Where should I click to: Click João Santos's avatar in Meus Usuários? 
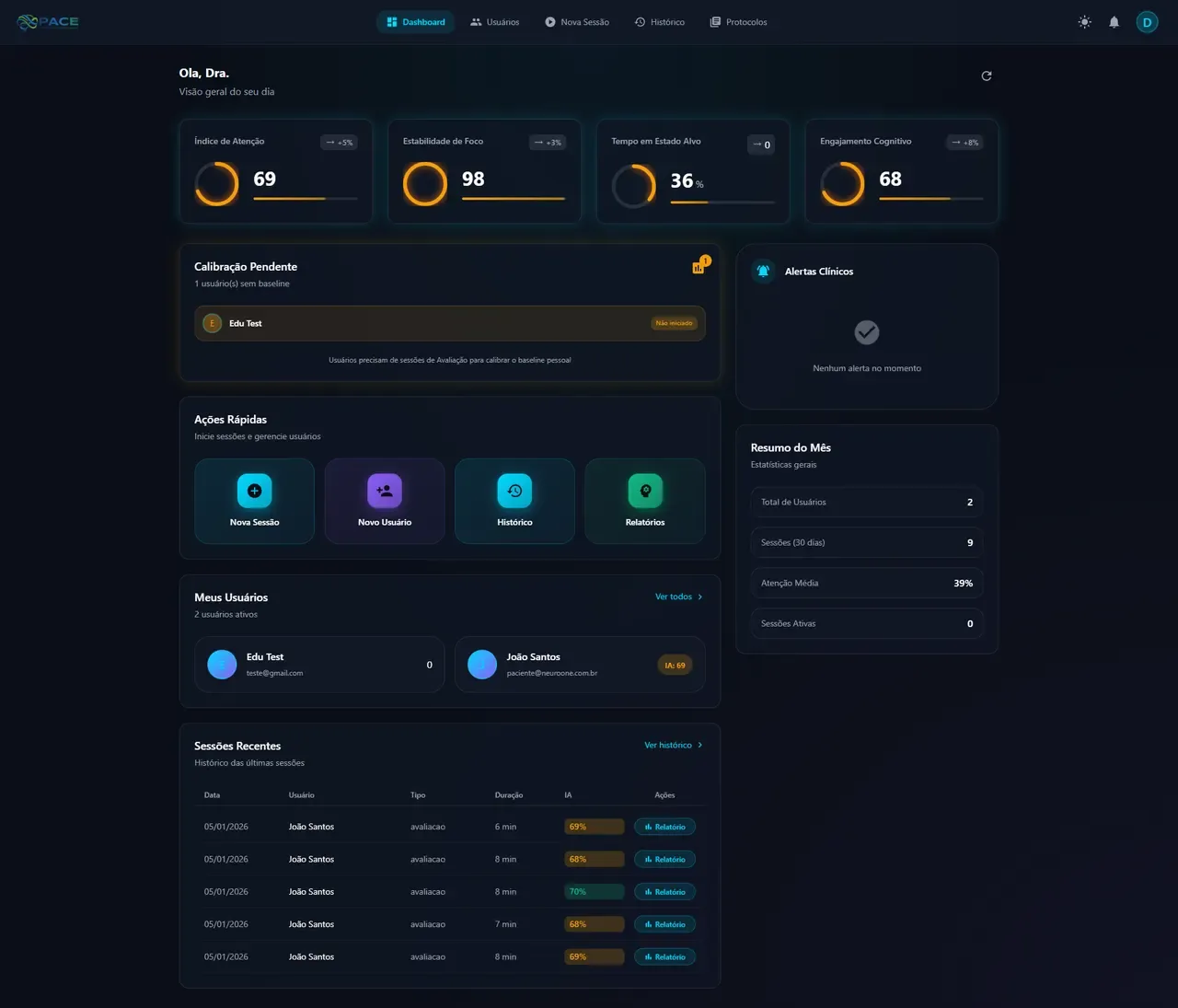point(482,665)
